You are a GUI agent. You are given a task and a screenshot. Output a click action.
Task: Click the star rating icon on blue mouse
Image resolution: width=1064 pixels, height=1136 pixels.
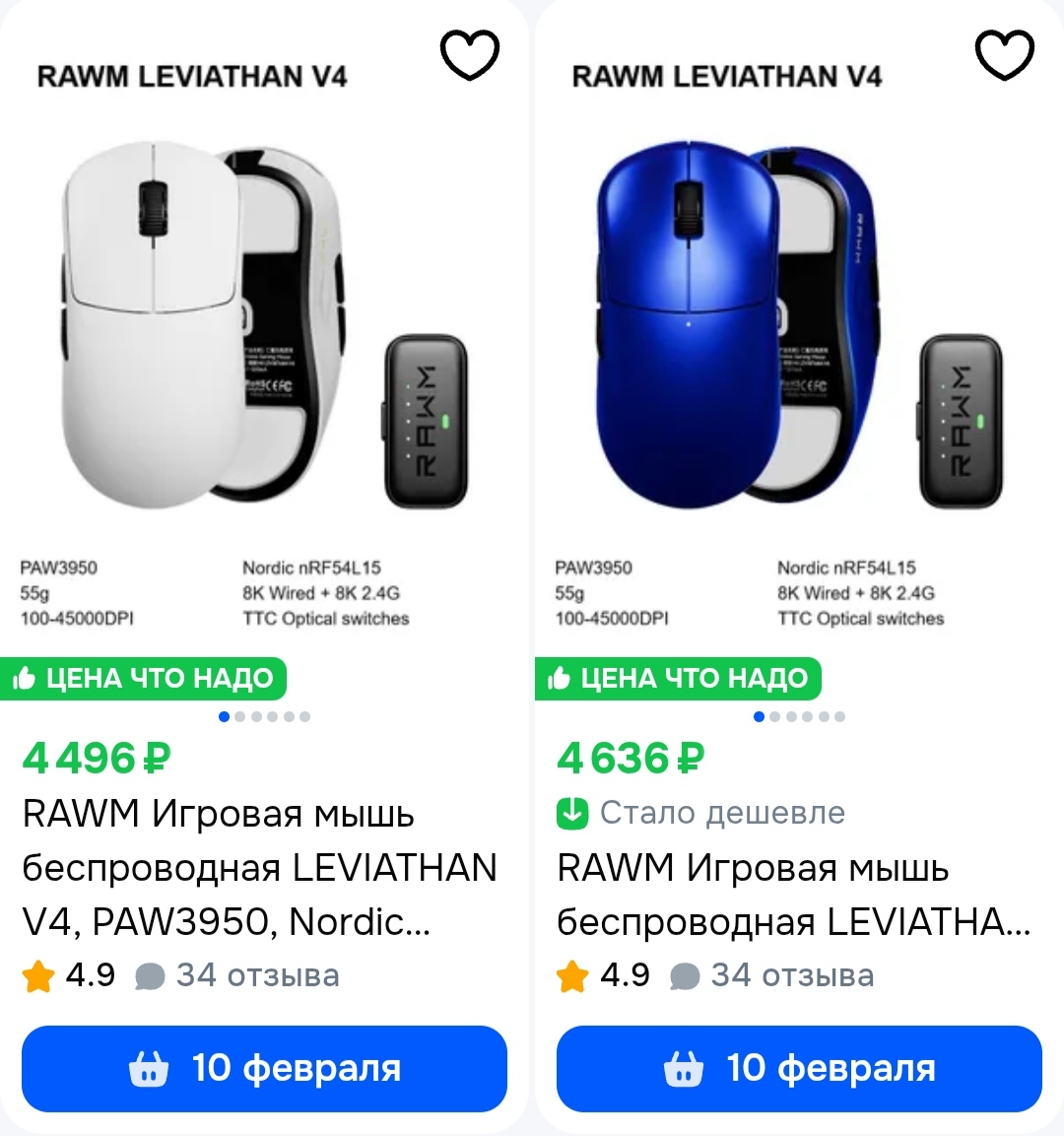[573, 975]
